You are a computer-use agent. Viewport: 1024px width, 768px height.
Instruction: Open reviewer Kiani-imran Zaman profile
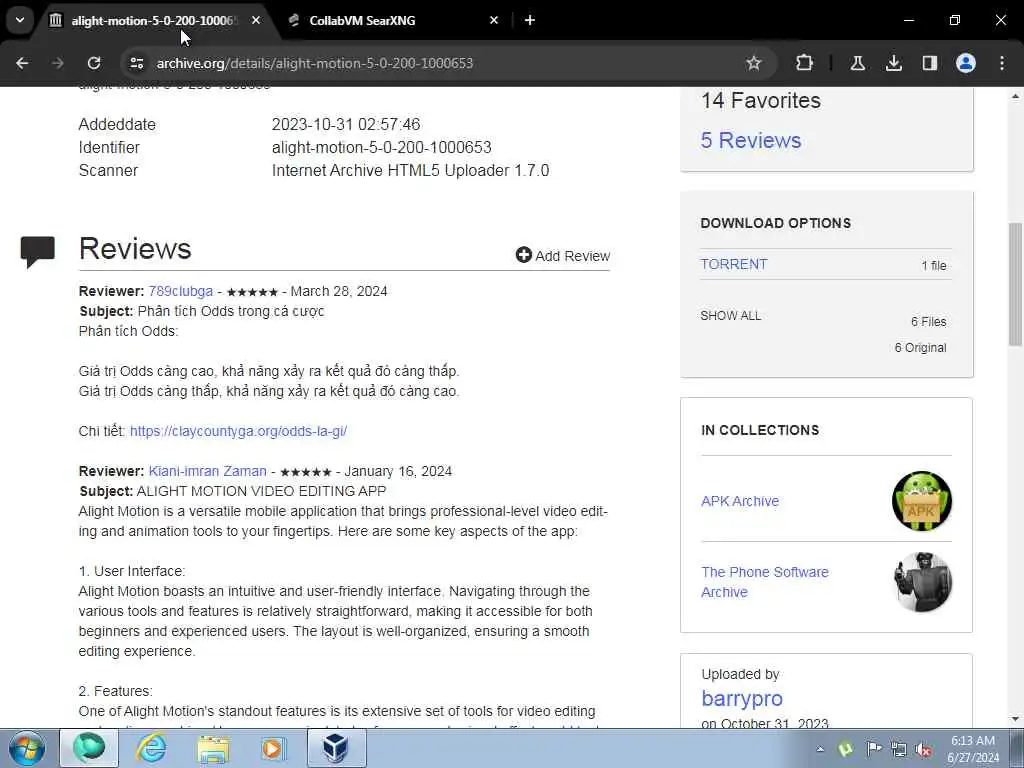(208, 471)
